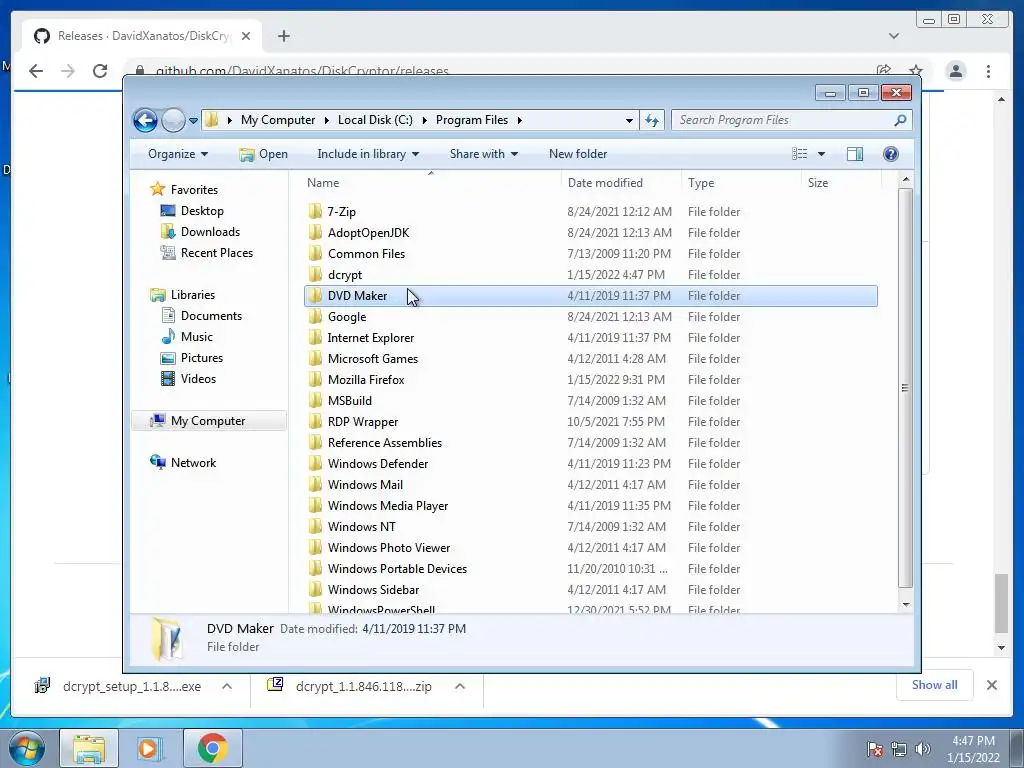Open Videos library
The image size is (1024, 768).
[198, 379]
